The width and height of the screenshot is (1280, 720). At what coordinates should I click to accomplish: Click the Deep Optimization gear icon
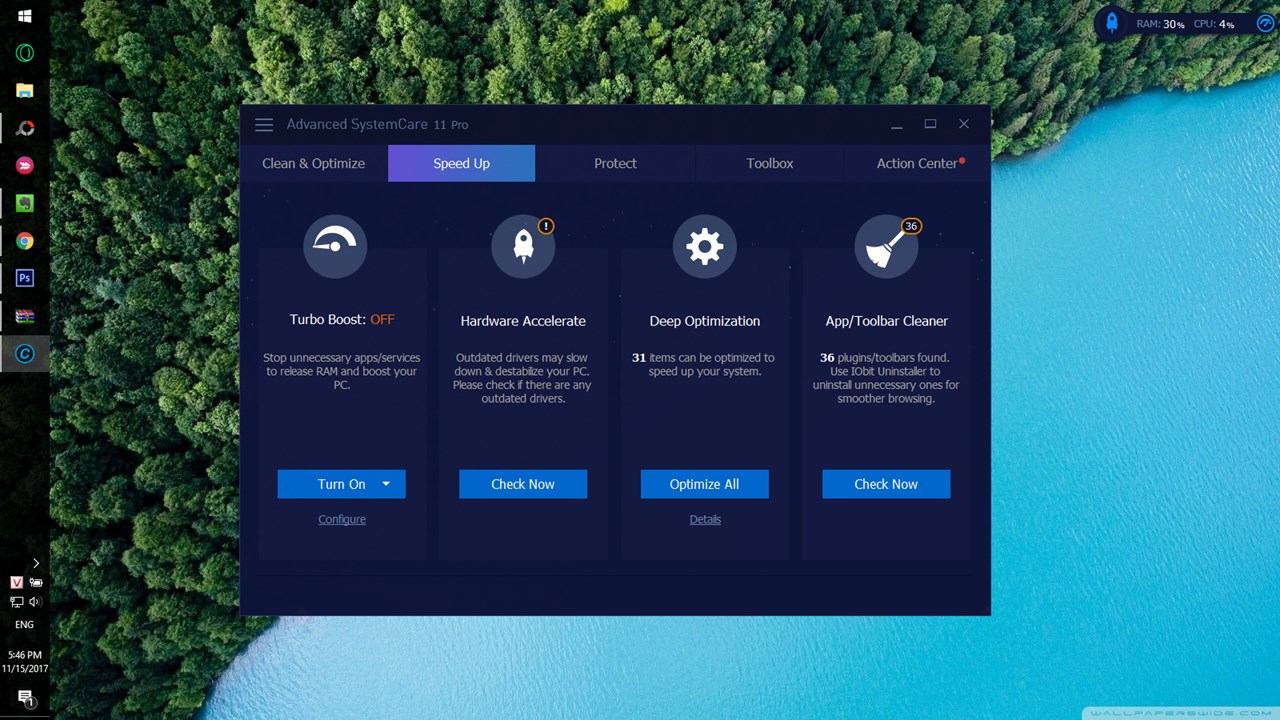tap(705, 246)
